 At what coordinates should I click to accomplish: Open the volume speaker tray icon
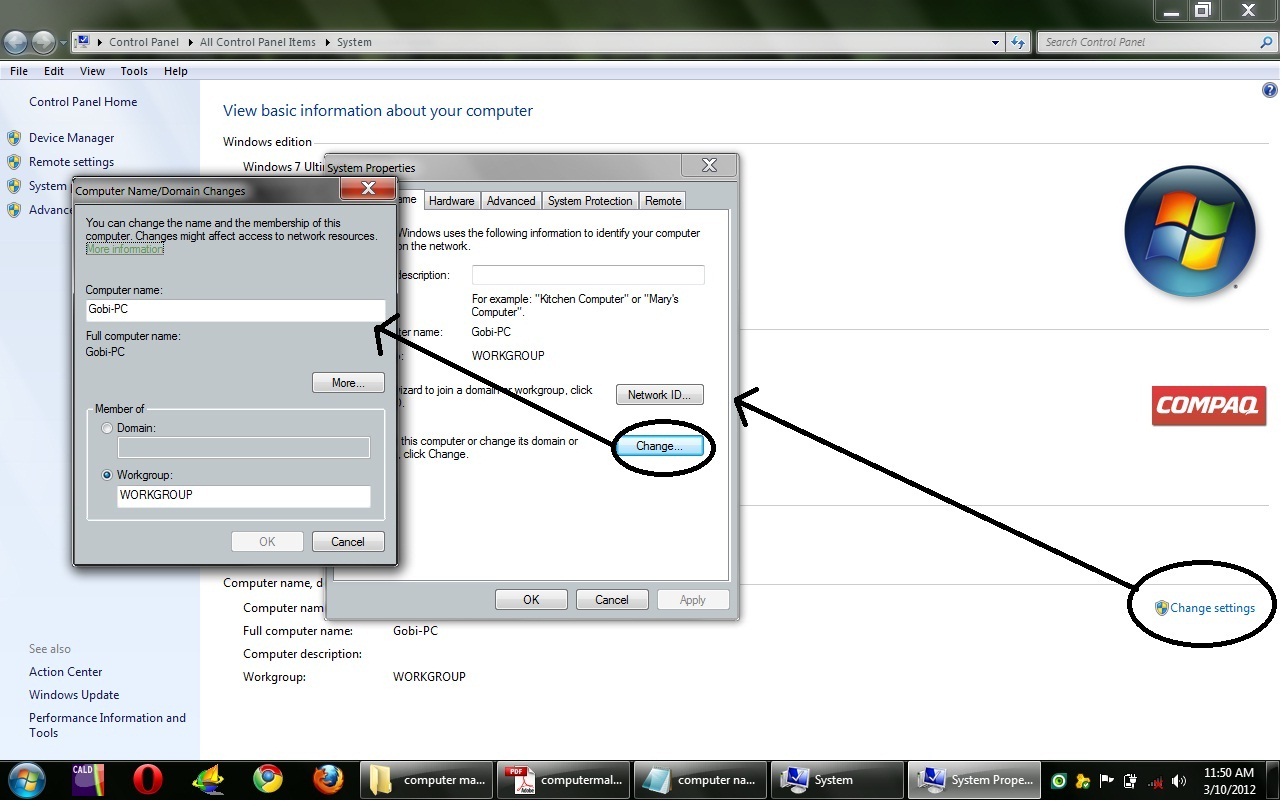coord(1180,781)
